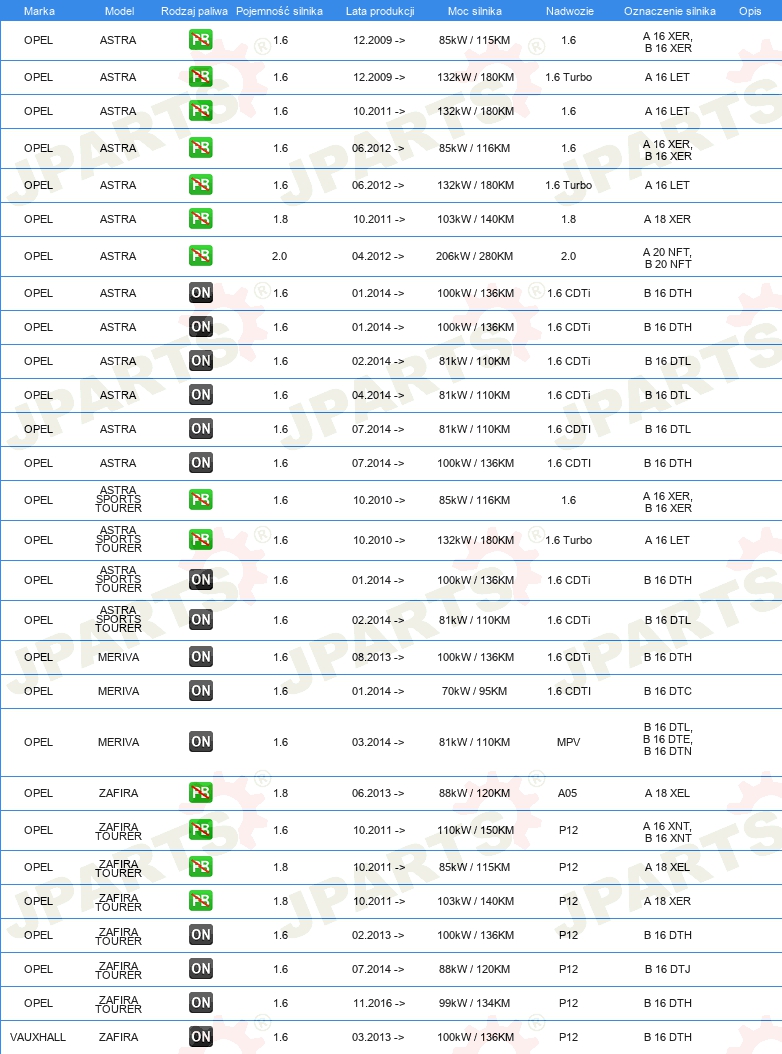Click the 'Opis' column header
The height and width of the screenshot is (1054, 782).
click(x=750, y=11)
